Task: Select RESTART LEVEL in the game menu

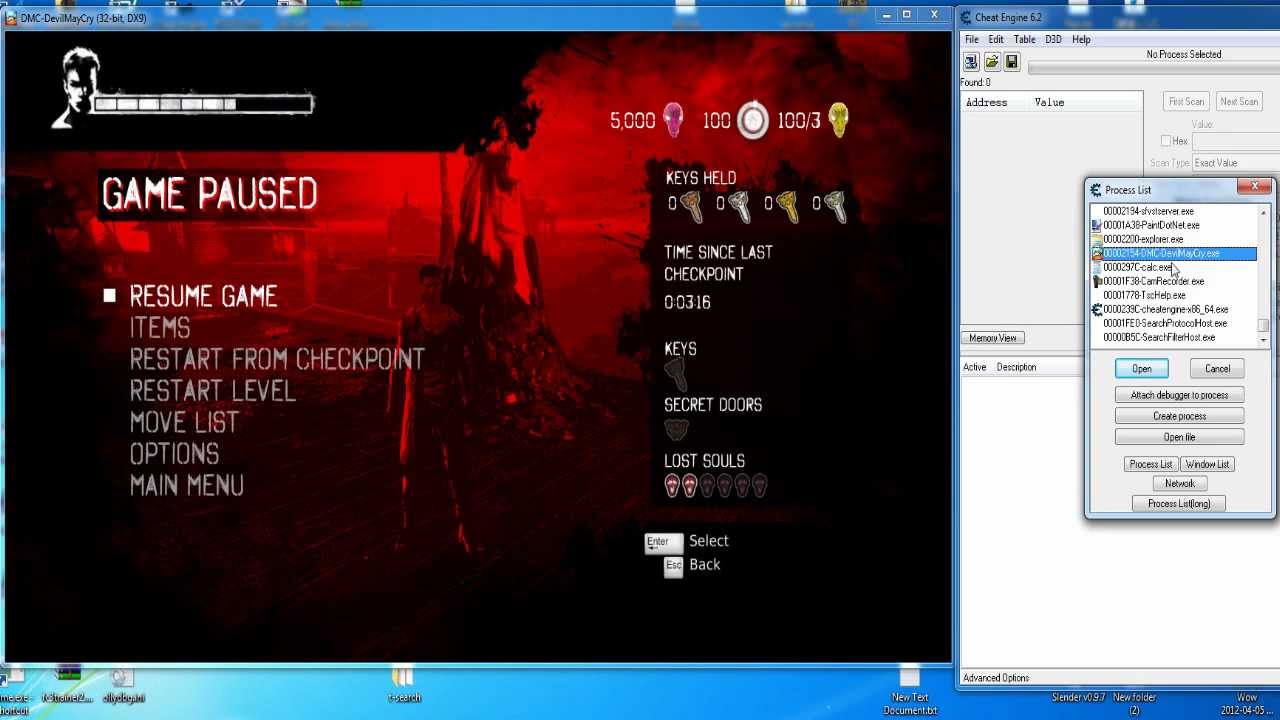Action: tap(213, 391)
